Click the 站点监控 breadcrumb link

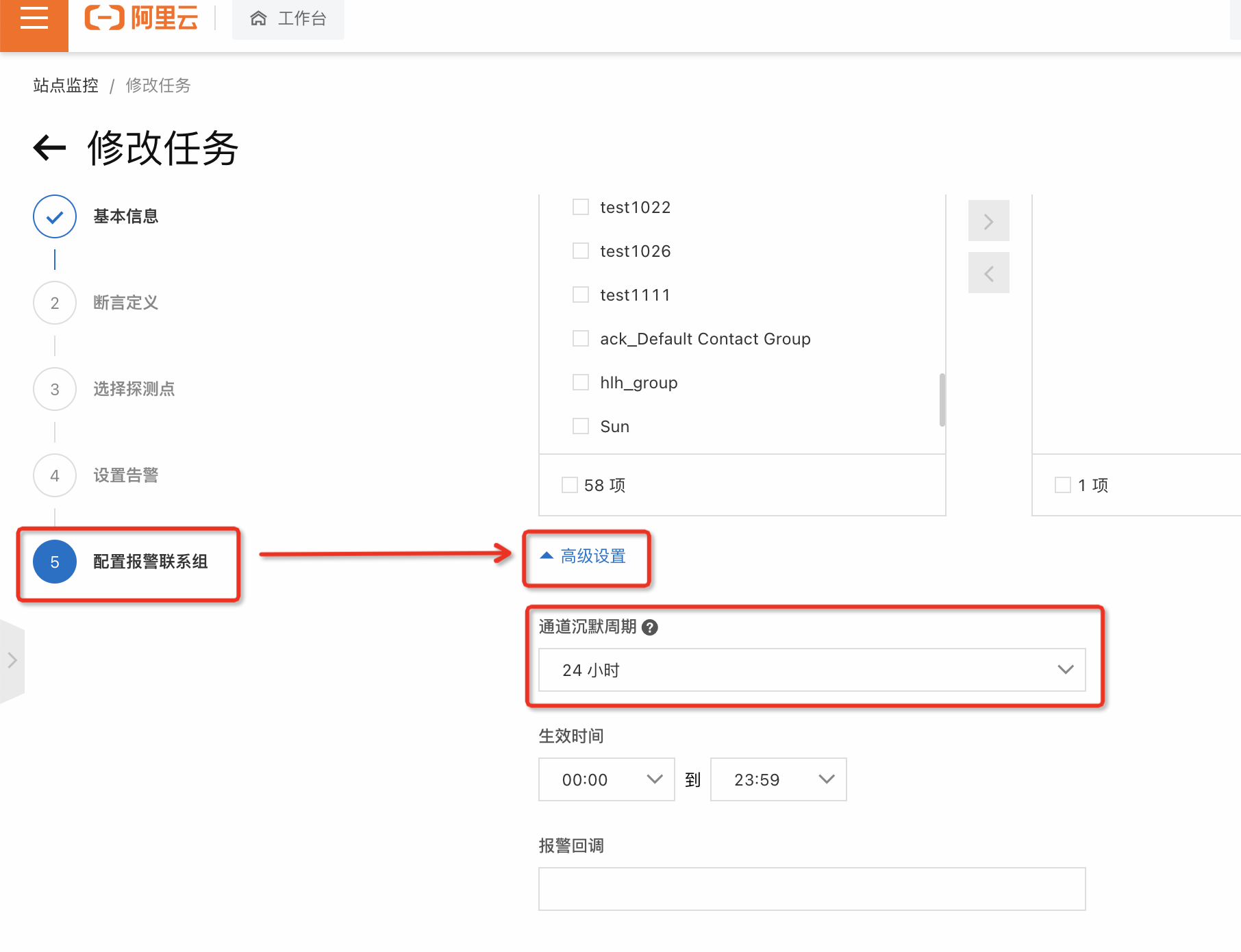click(x=66, y=86)
